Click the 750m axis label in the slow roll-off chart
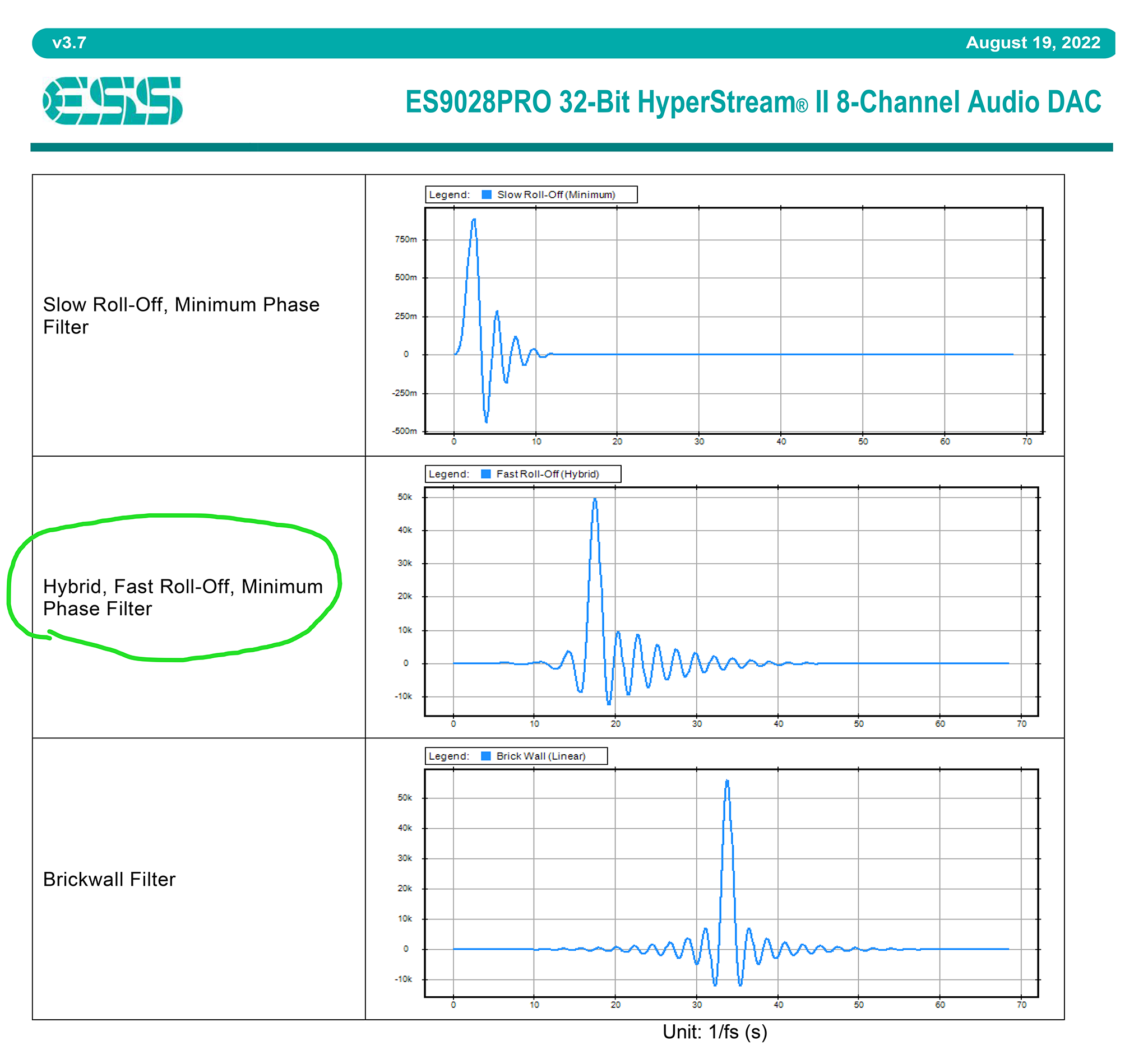This screenshot has height=1064, width=1148. [x=405, y=239]
